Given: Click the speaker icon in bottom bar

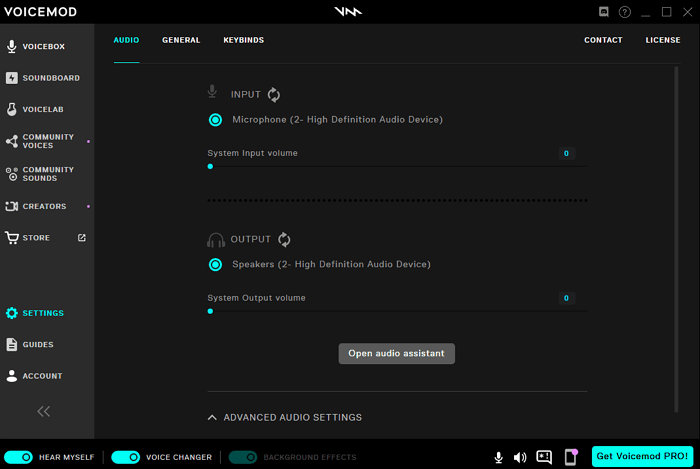Looking at the screenshot, I should pyautogui.click(x=520, y=457).
